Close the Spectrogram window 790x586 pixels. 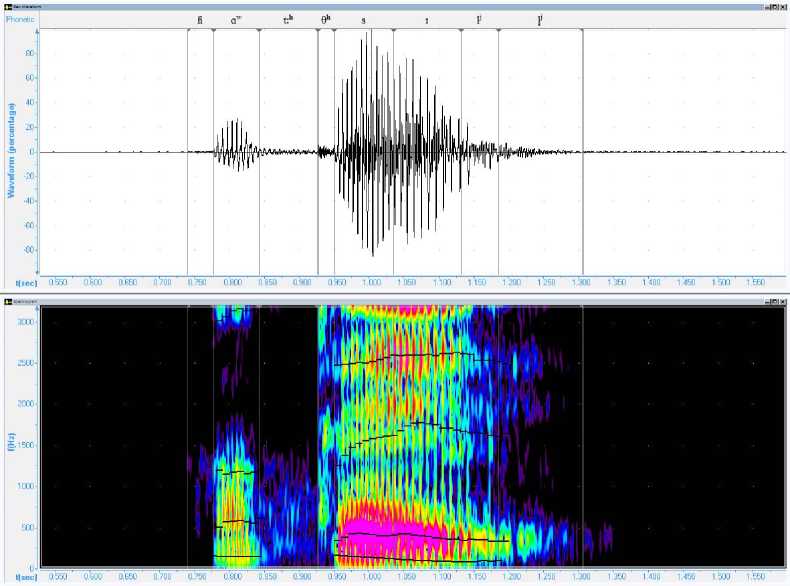[x=783, y=299]
